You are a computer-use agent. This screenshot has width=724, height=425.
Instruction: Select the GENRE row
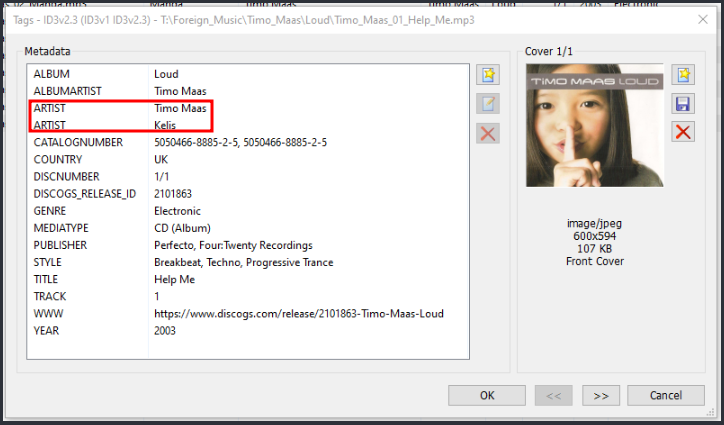[x=248, y=211]
